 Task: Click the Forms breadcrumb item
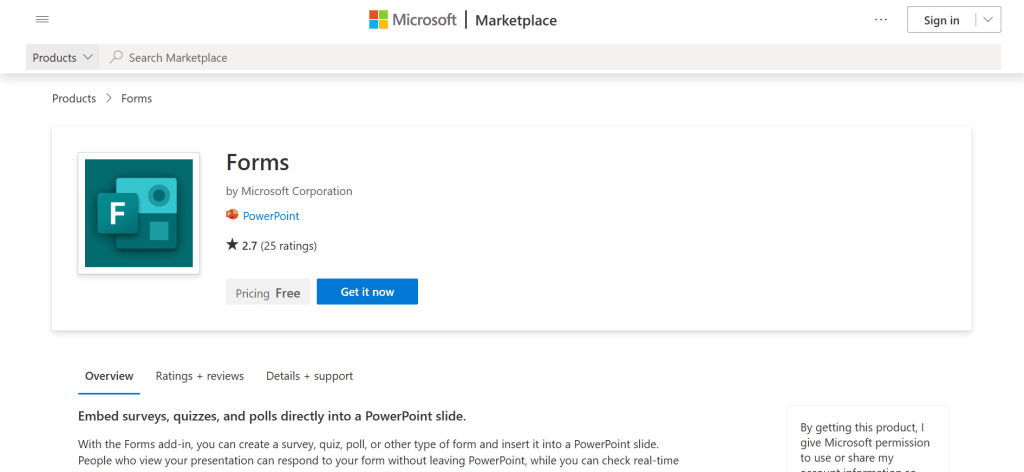[136, 99]
